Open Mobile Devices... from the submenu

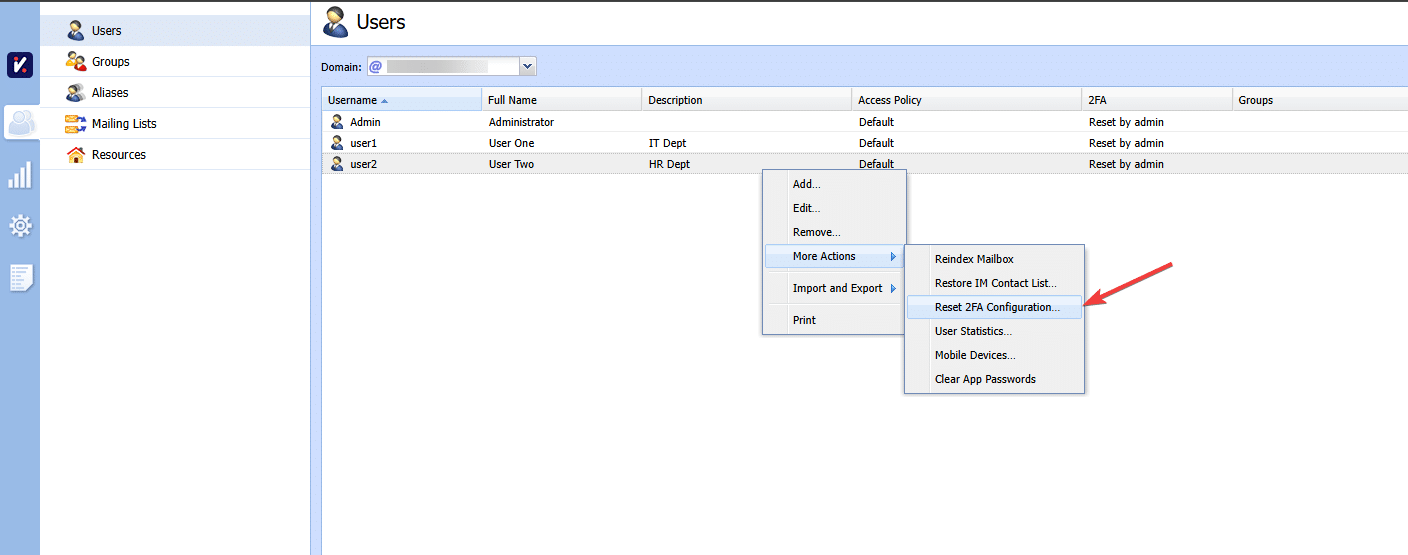pyautogui.click(x=974, y=356)
